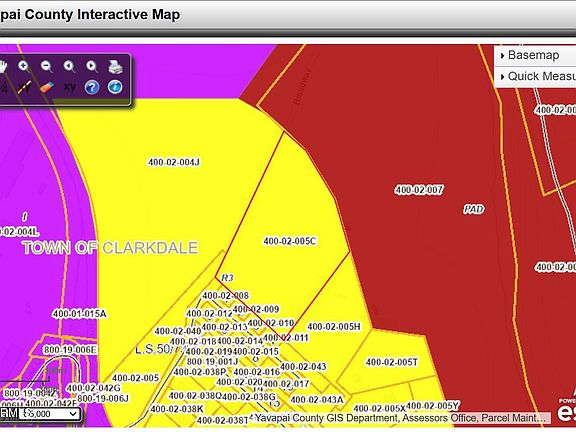Select the measure distance ruler tool
This screenshot has width=576, height=432.
[x=24, y=87]
